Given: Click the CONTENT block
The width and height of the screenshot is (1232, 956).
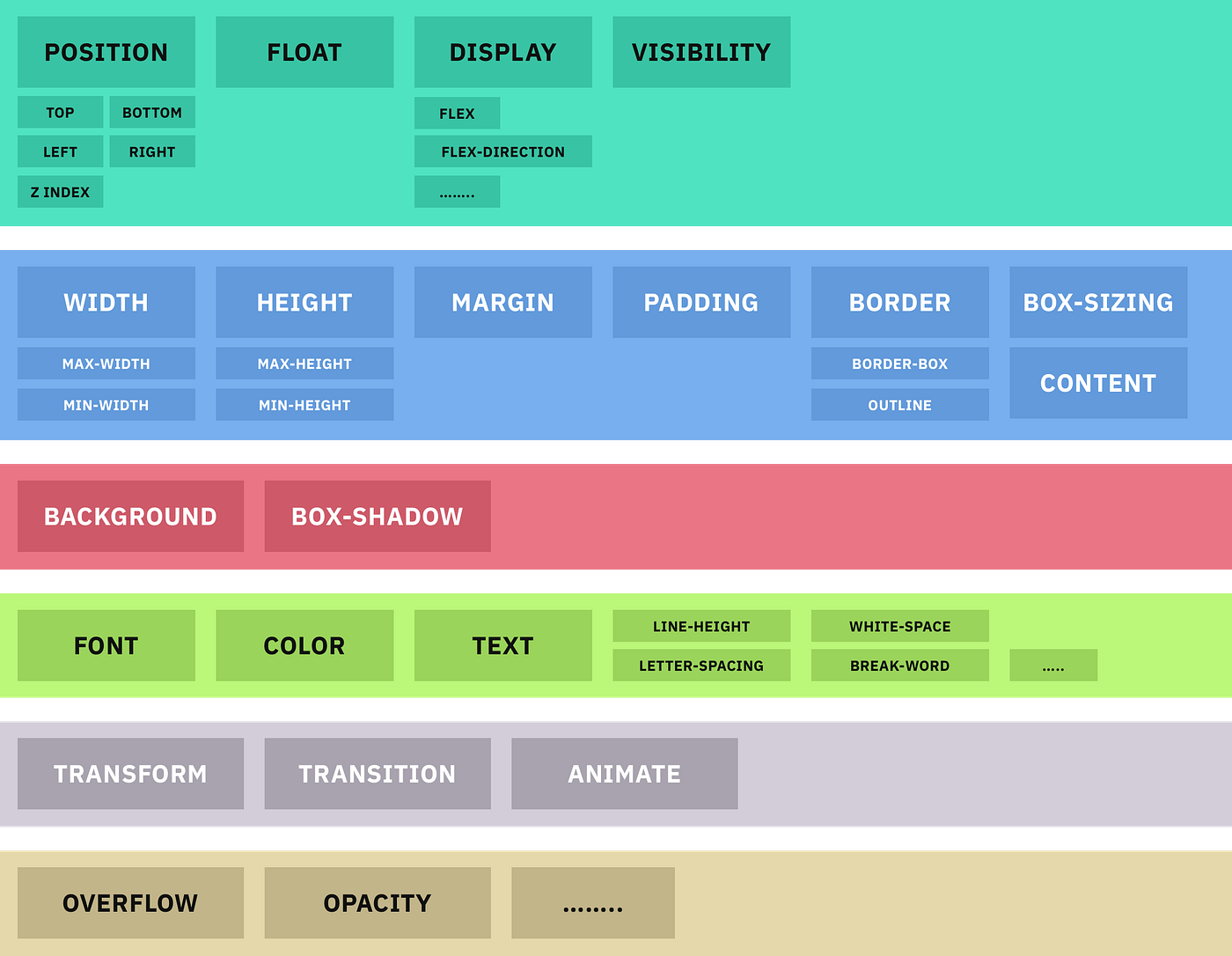Looking at the screenshot, I should click(1098, 383).
